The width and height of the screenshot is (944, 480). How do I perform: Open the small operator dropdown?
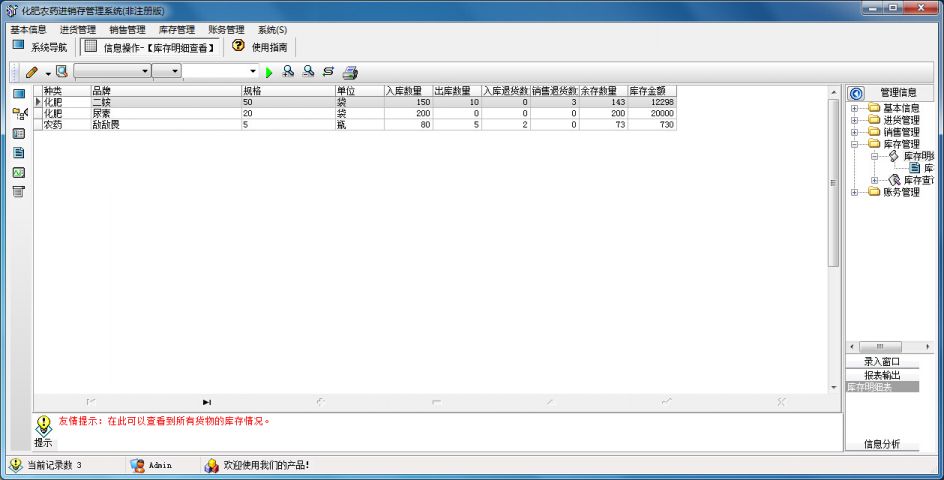pos(175,72)
